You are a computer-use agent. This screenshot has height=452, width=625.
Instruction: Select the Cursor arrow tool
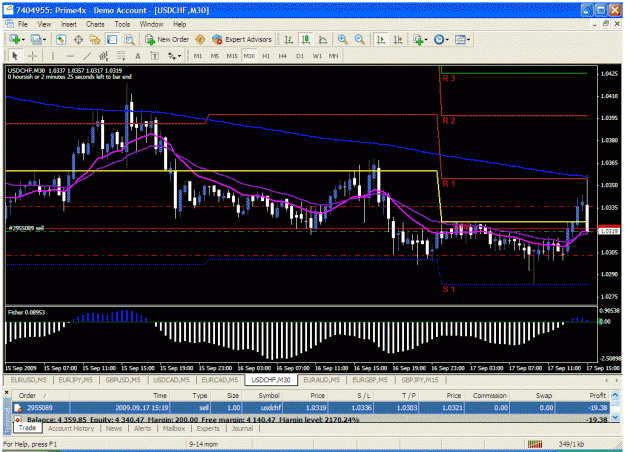pos(15,56)
